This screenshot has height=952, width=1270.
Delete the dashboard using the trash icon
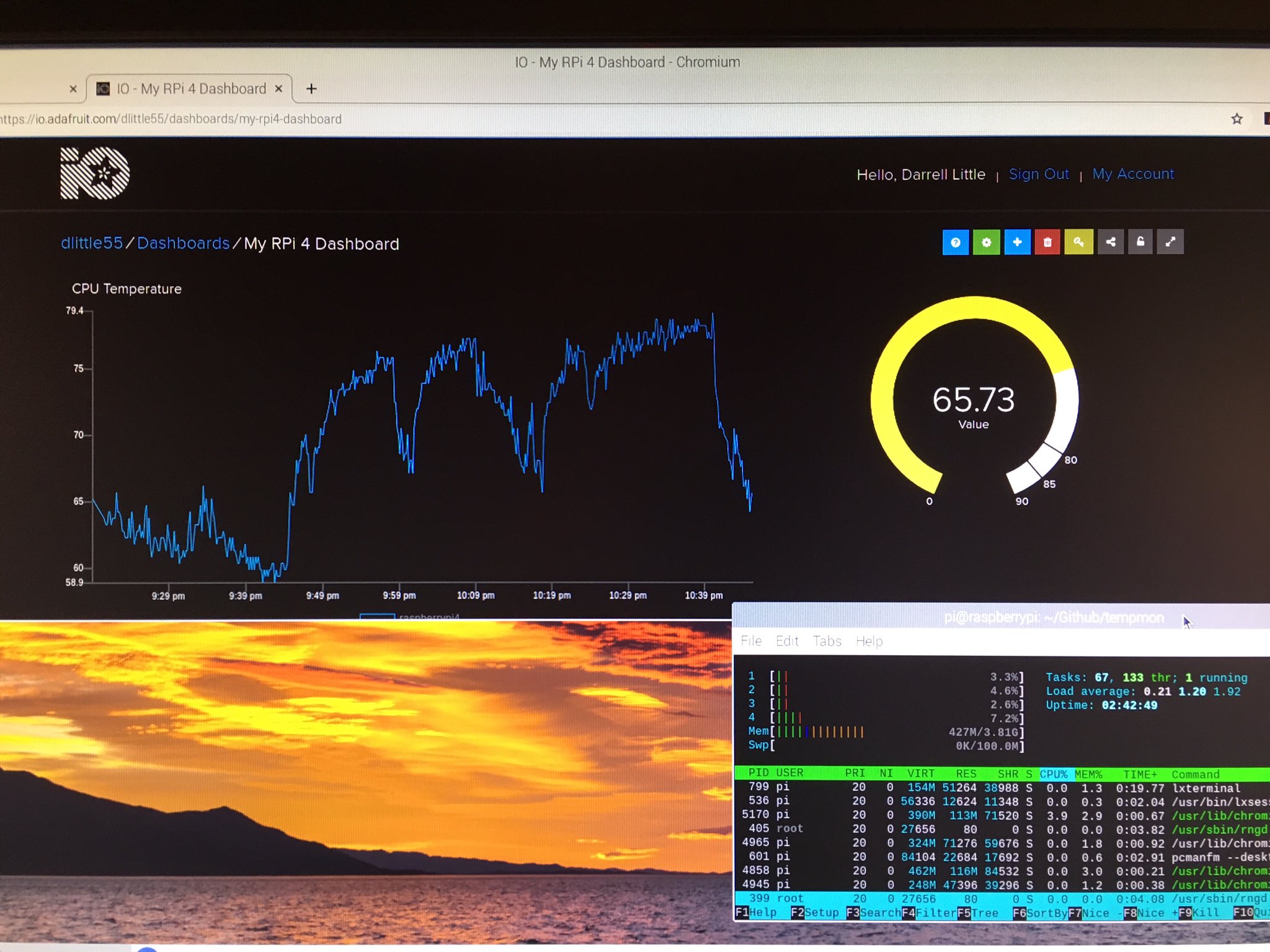click(1048, 242)
